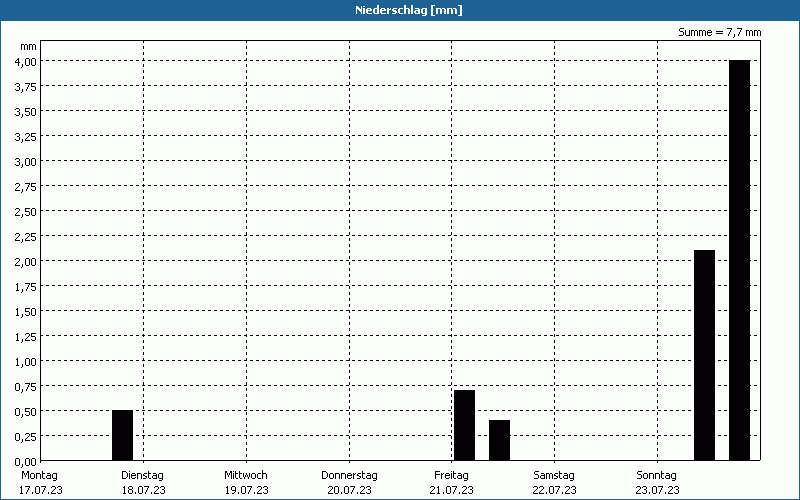Click the 0,00 y-axis value
This screenshot has width=800, height=500.
point(26,462)
